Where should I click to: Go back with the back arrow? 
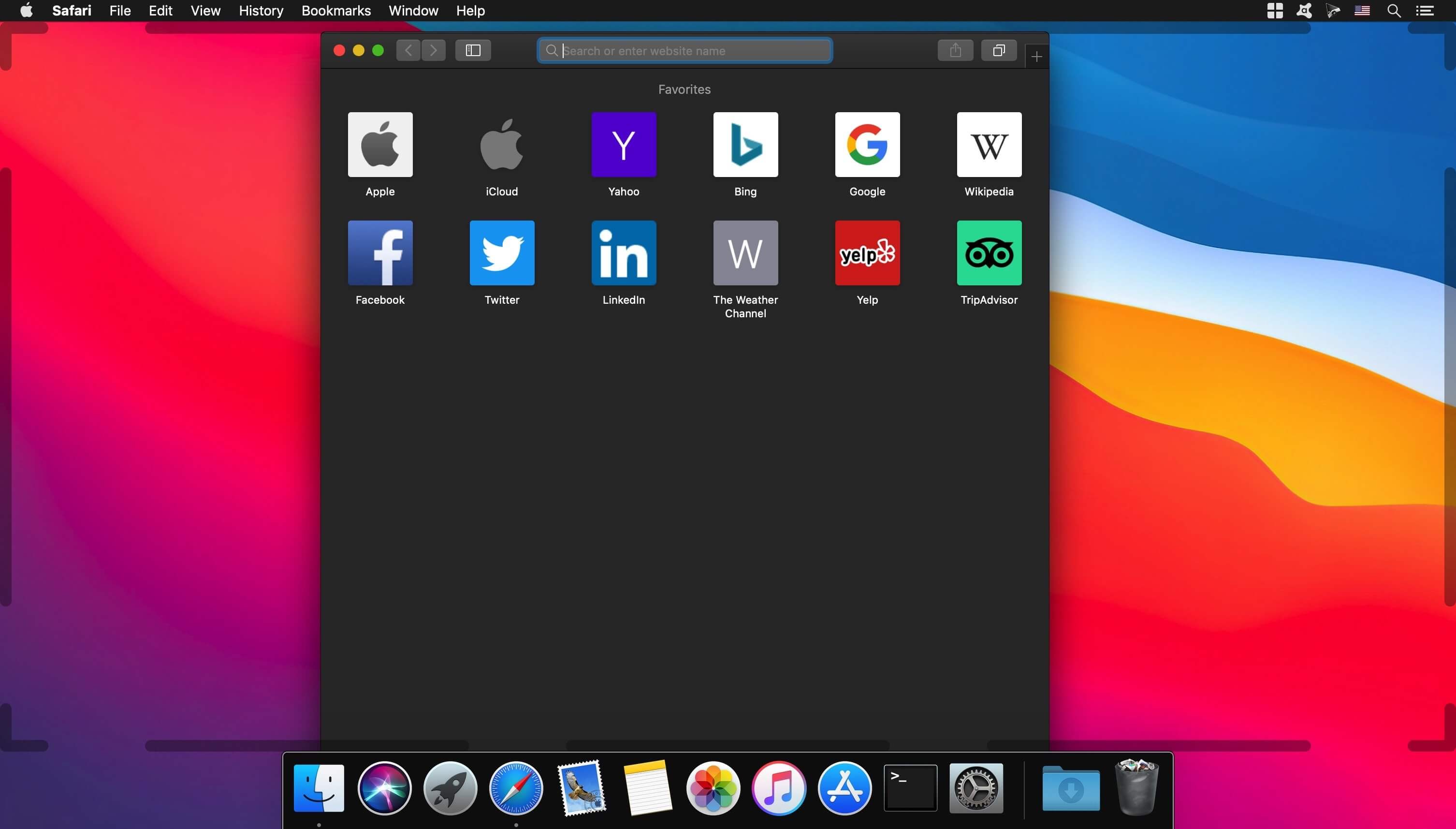408,50
